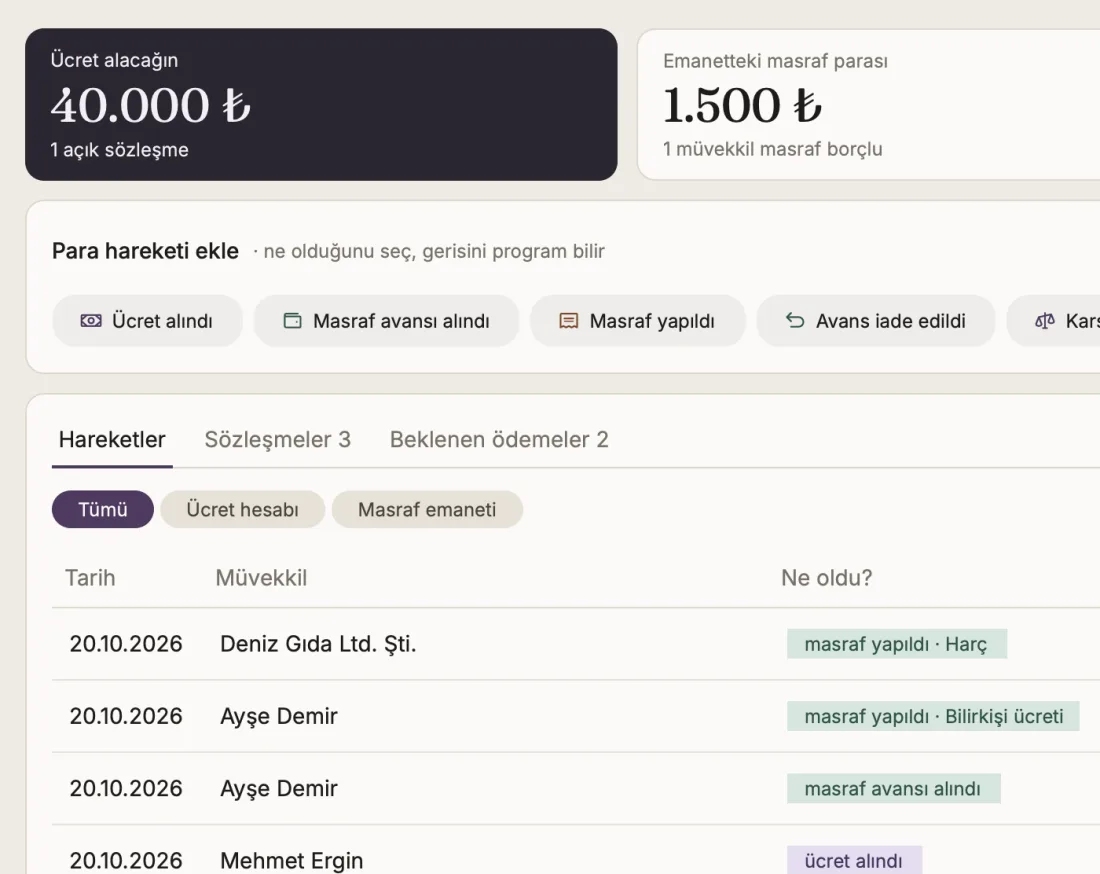
Task: Click the wallet icon on Masraf avansı alındı
Action: click(x=293, y=321)
